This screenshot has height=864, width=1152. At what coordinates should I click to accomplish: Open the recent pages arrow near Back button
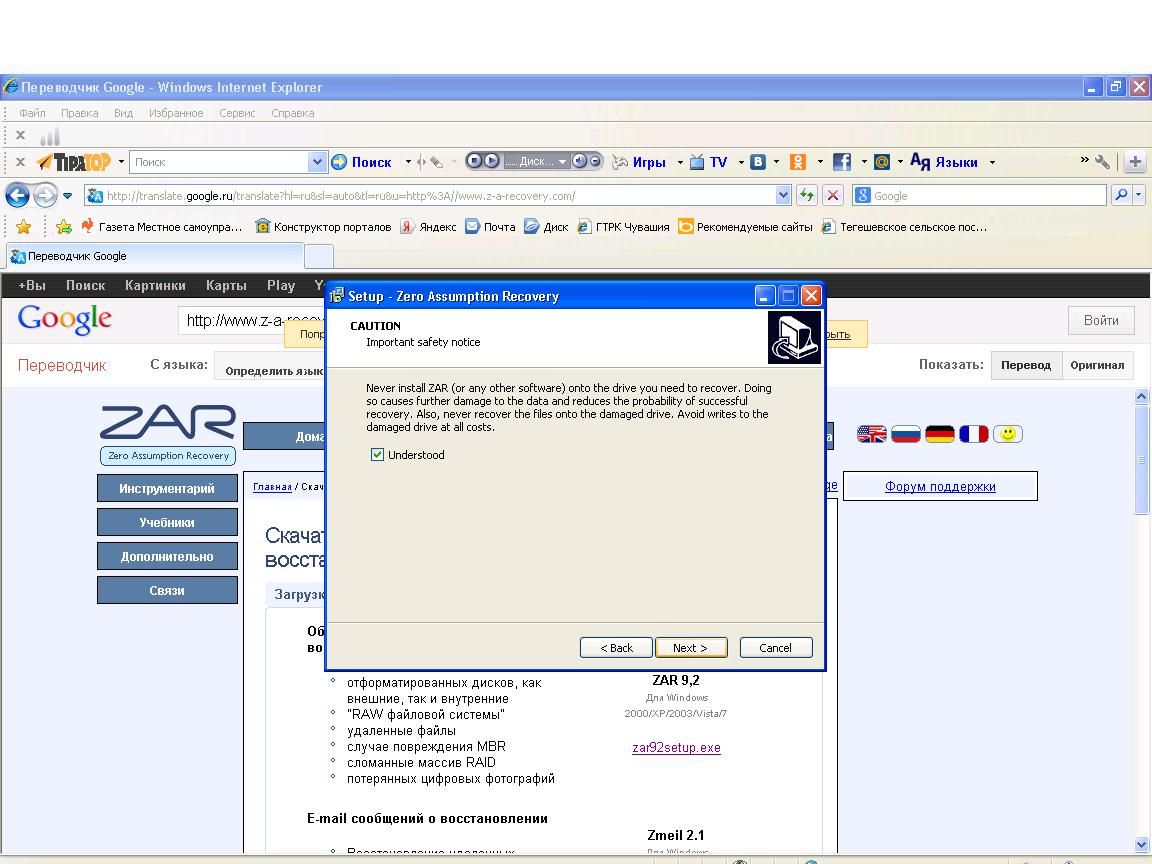point(67,195)
